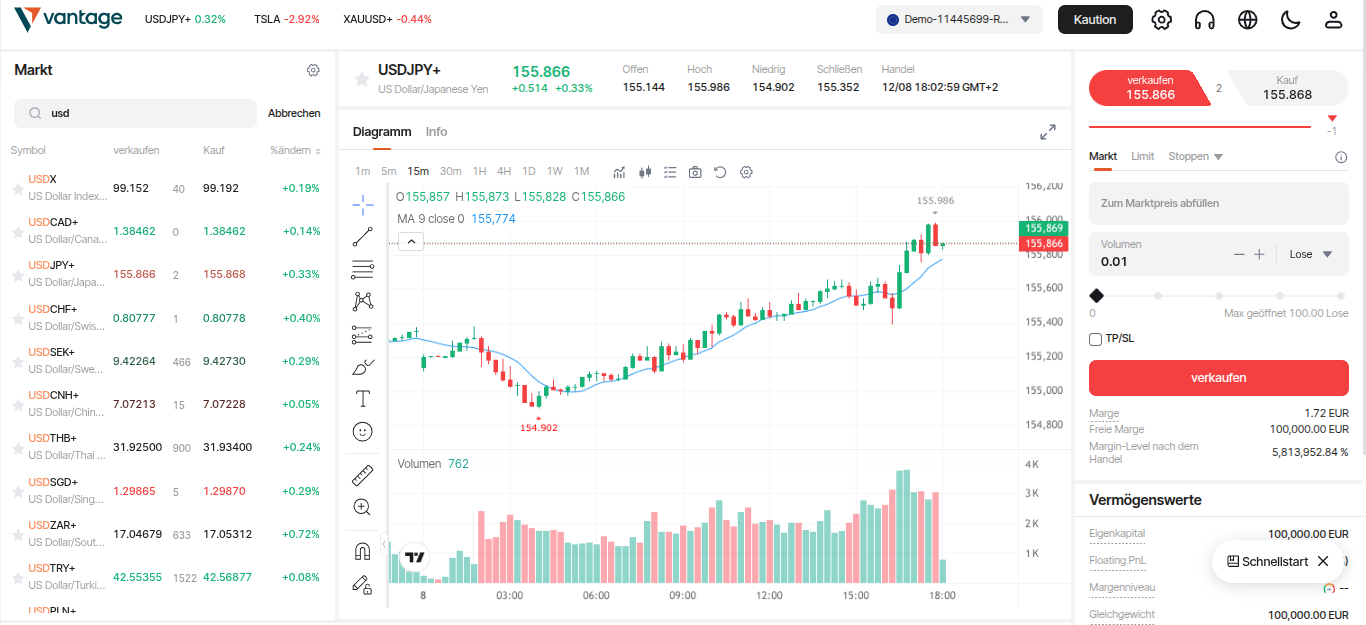Click the red verkaufen button
The width and height of the screenshot is (1366, 625).
pyautogui.click(x=1218, y=377)
